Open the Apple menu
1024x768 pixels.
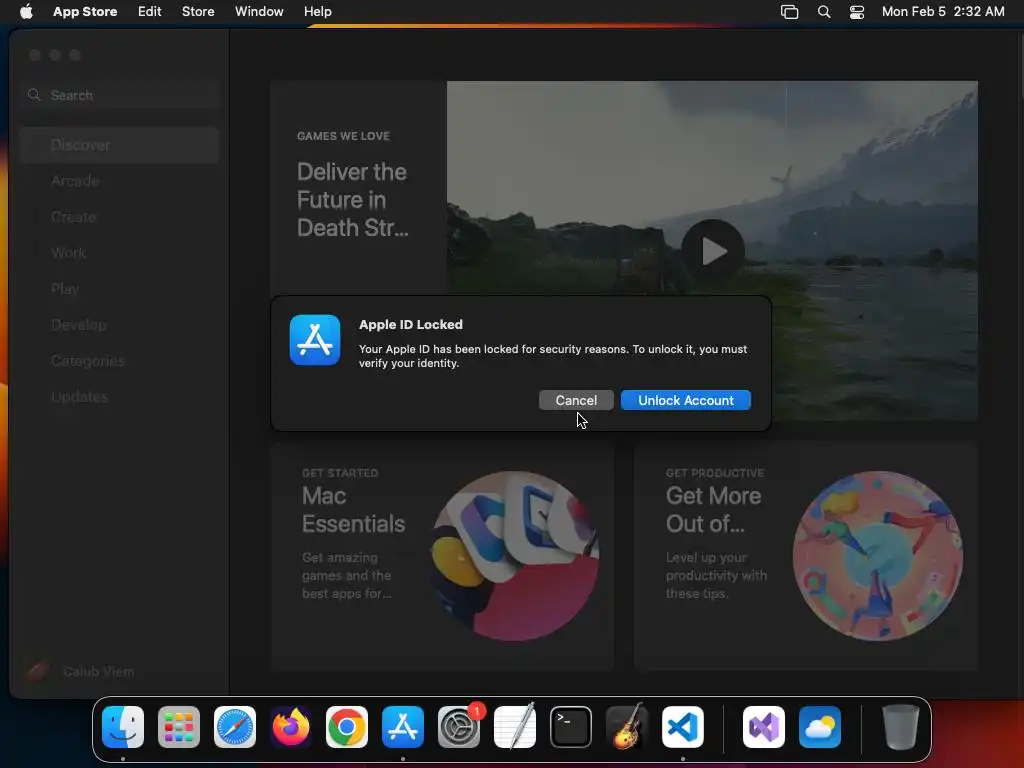coord(26,12)
